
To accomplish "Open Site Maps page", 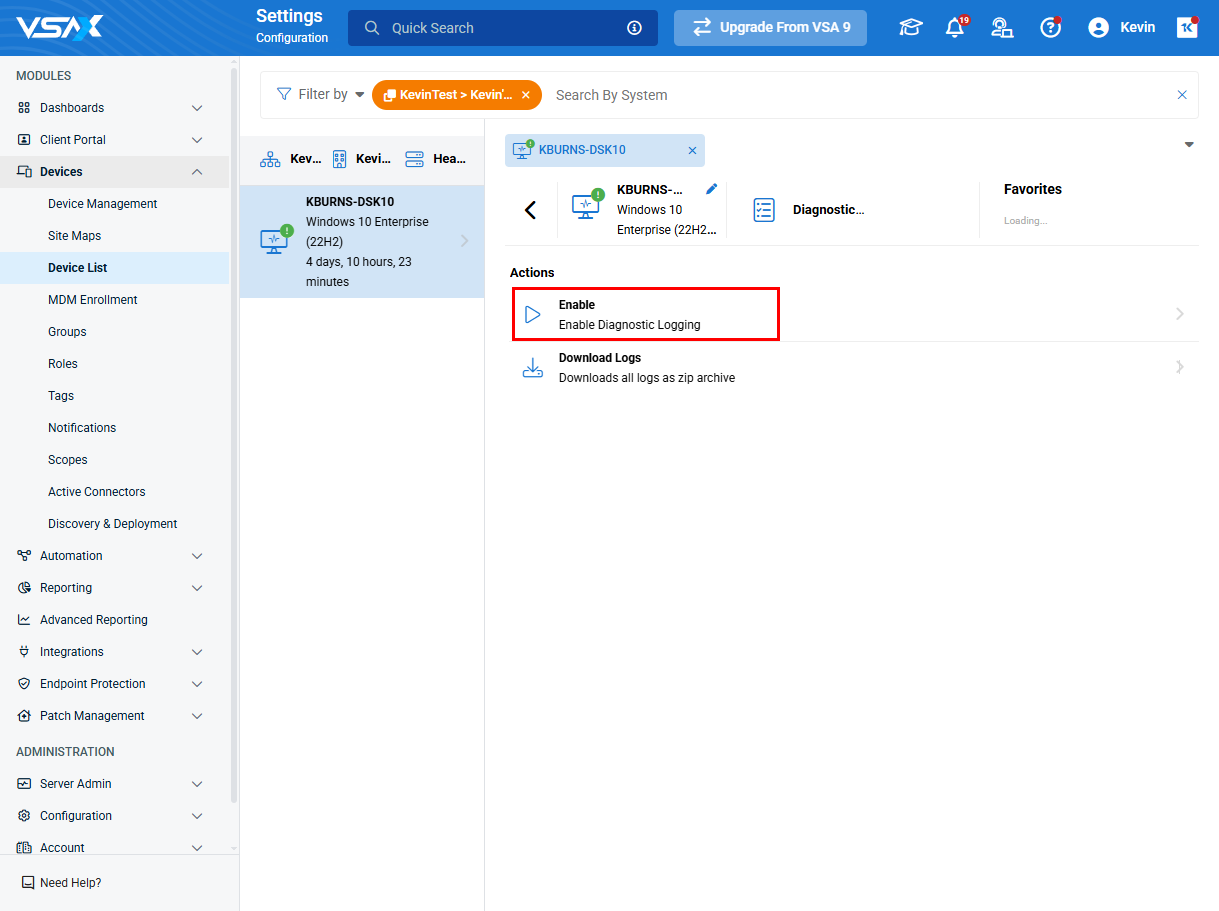I will pos(75,236).
